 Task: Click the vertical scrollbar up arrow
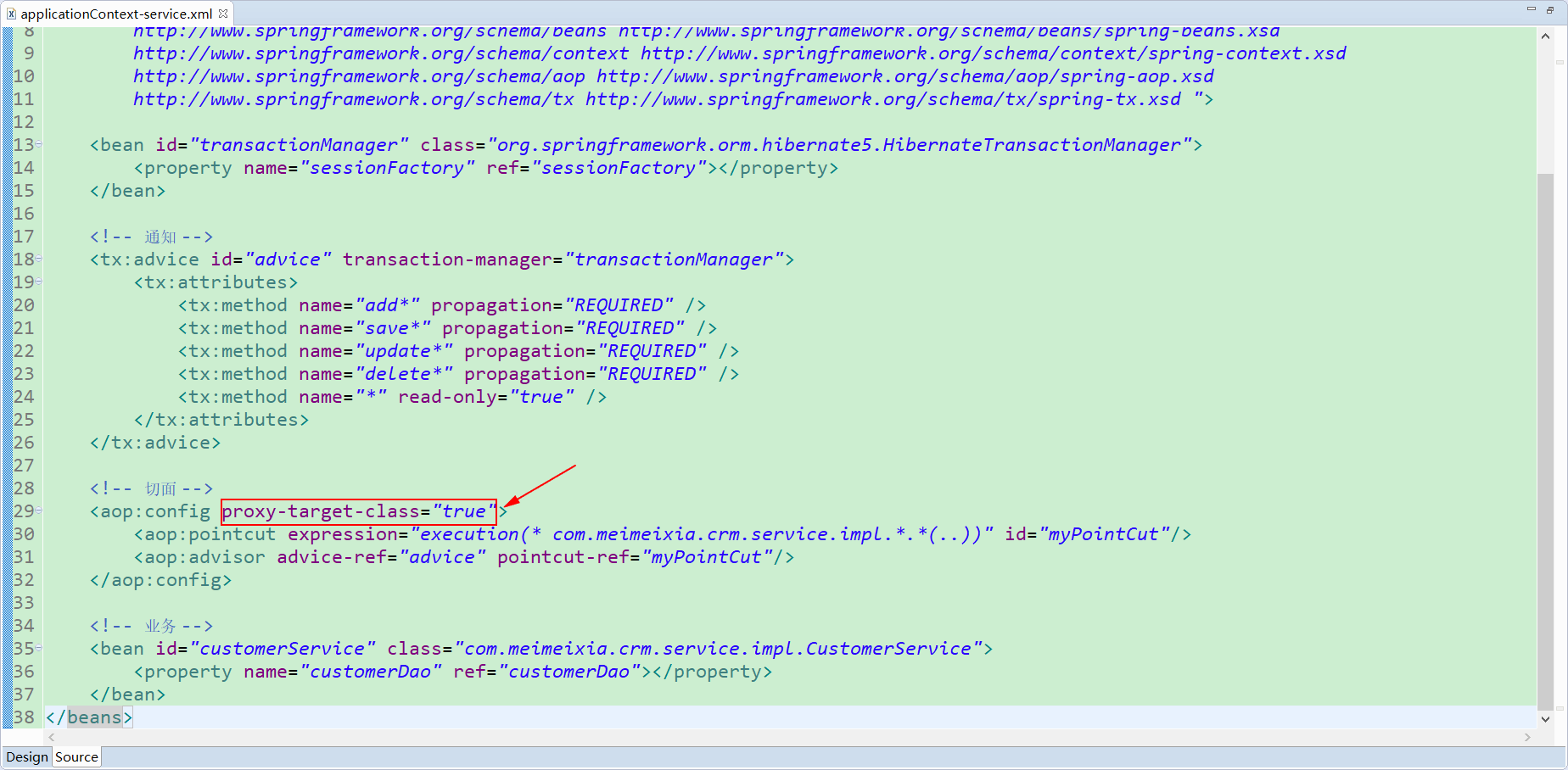click(1546, 36)
